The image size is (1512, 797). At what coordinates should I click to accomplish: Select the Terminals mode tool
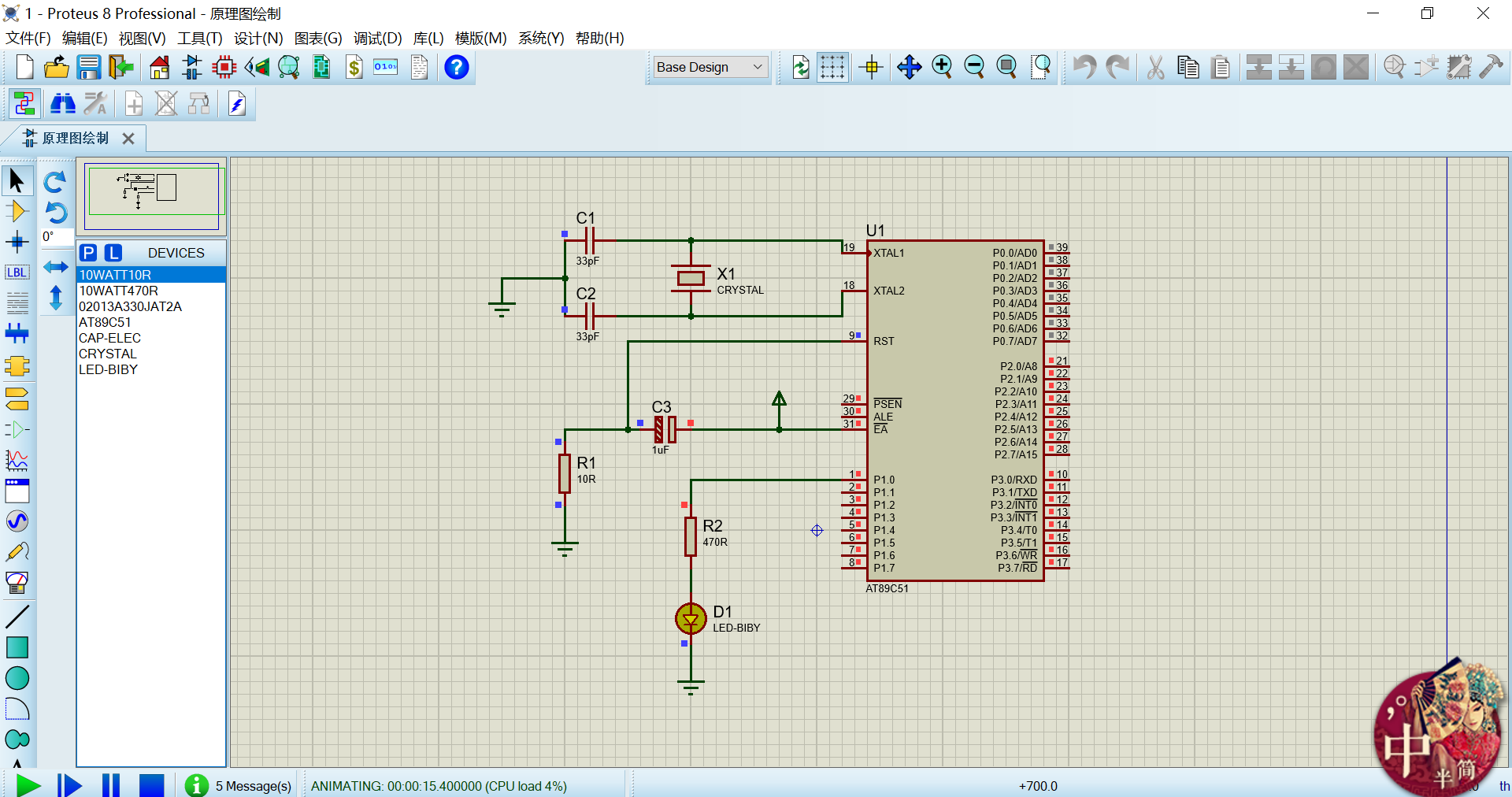coord(17,398)
